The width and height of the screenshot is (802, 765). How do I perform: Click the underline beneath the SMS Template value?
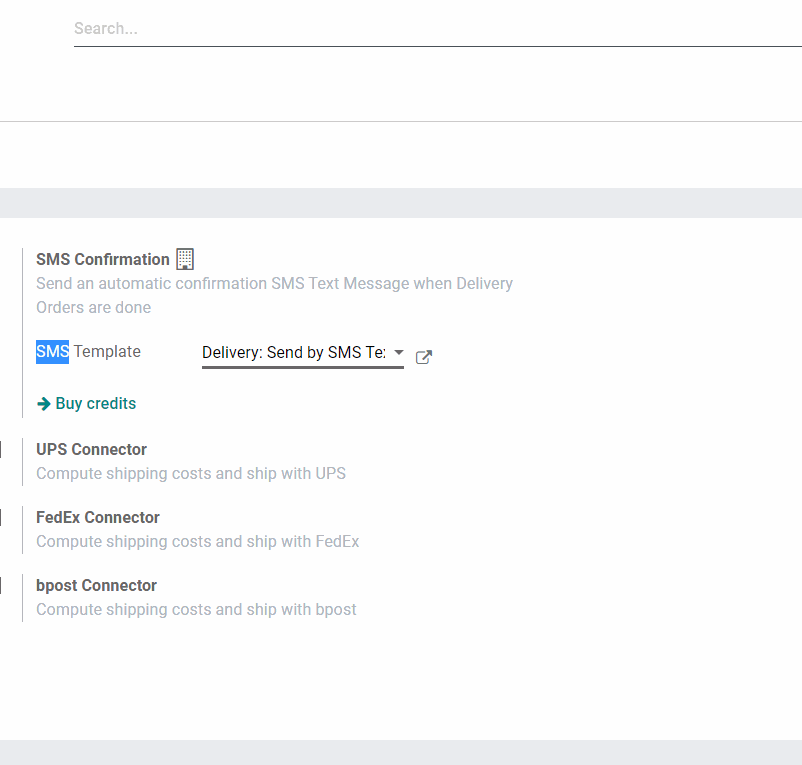click(302, 370)
